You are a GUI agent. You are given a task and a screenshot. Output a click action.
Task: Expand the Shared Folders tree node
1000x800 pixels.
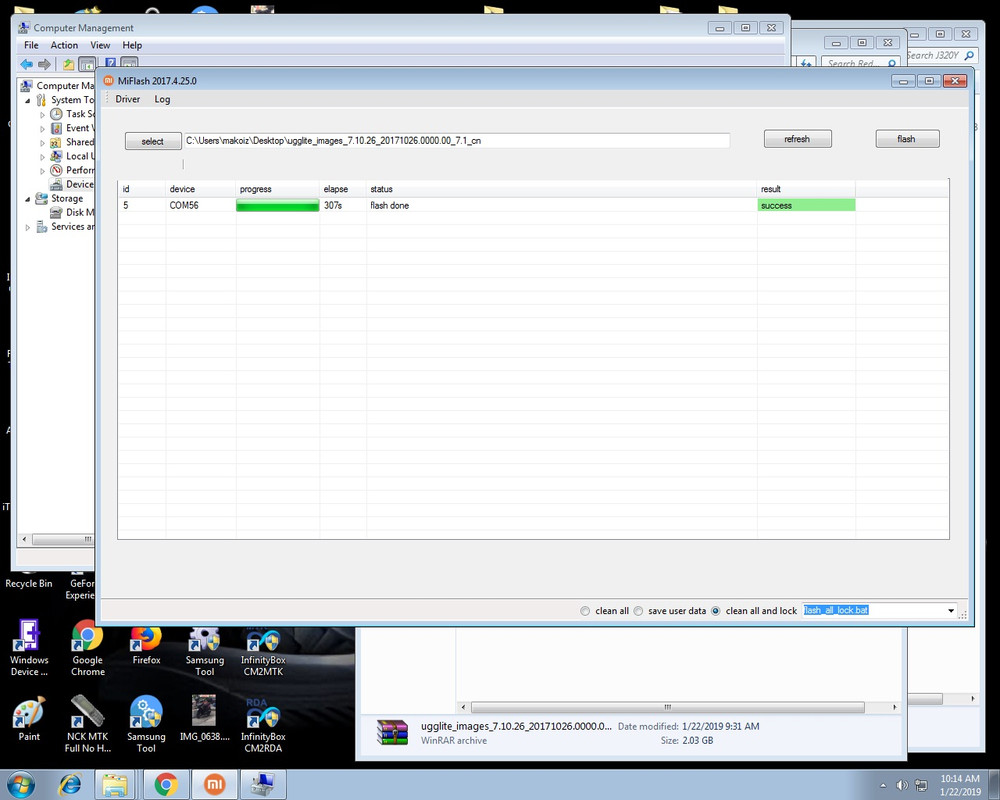click(x=43, y=143)
